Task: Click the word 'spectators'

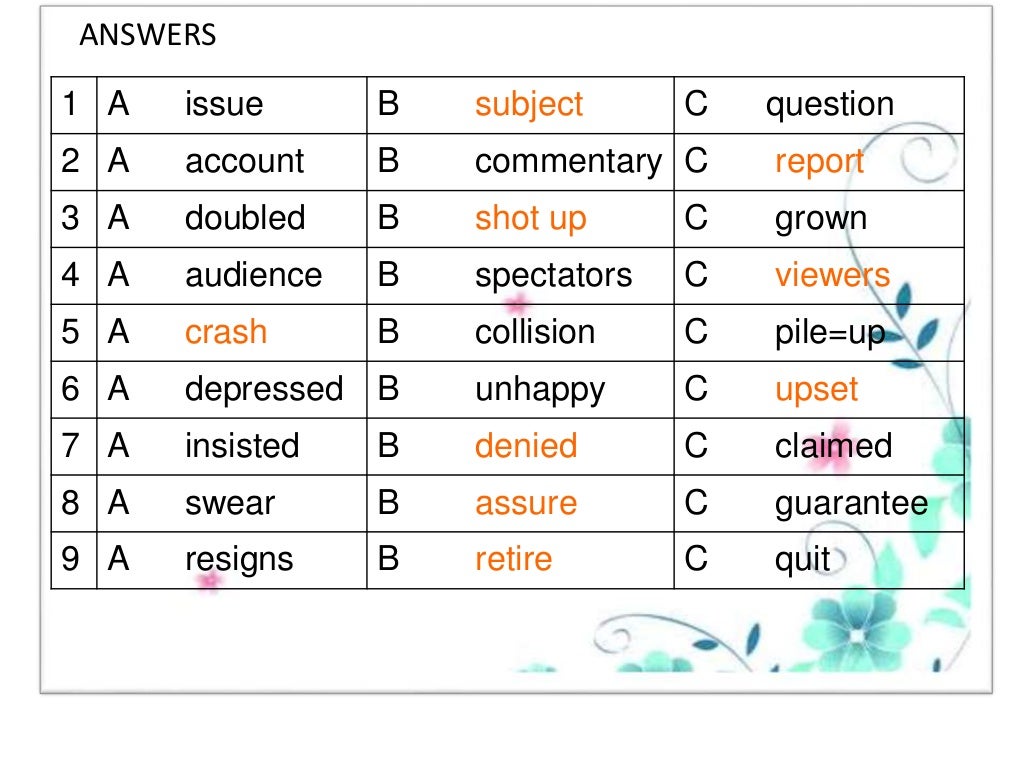Action: pyautogui.click(x=553, y=275)
